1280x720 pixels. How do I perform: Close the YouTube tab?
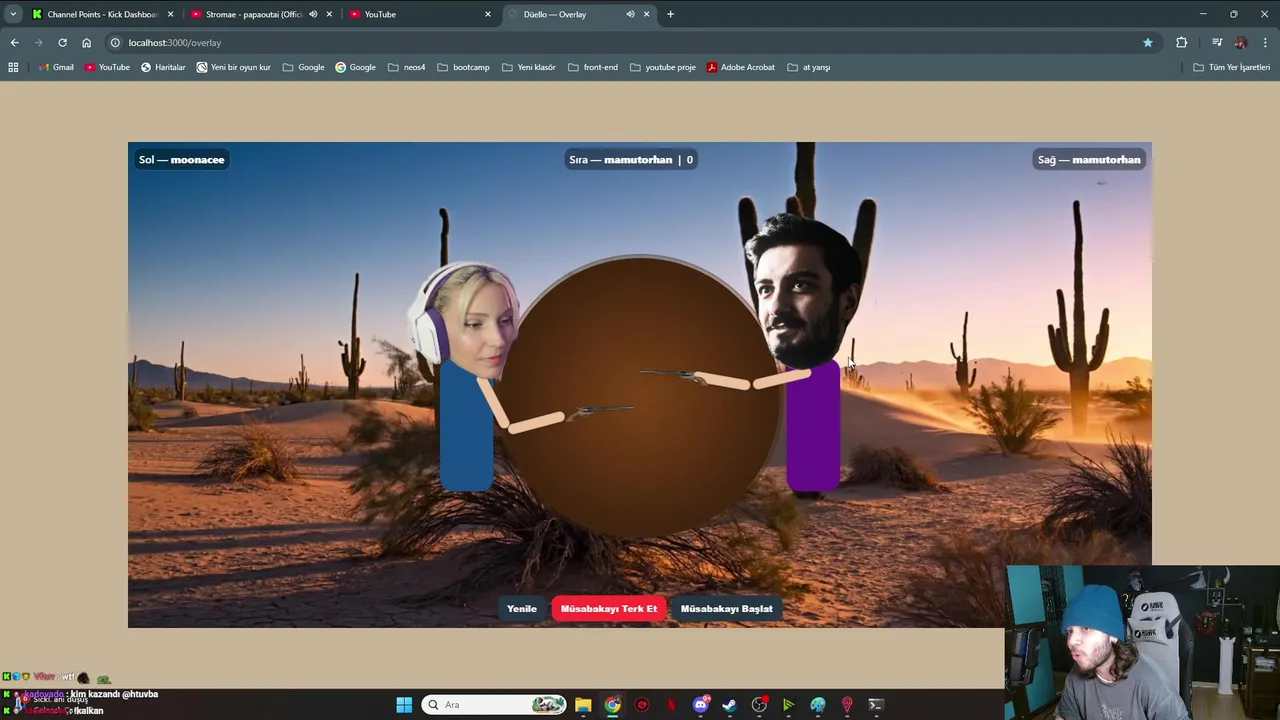pyautogui.click(x=488, y=14)
